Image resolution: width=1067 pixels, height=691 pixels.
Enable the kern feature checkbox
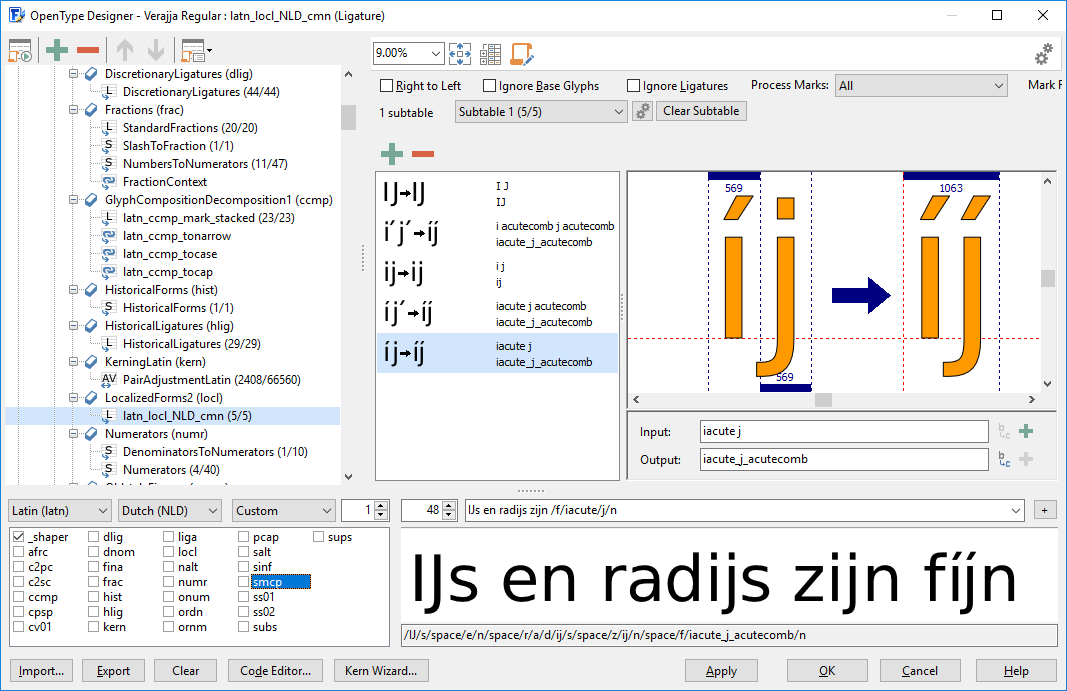point(94,627)
